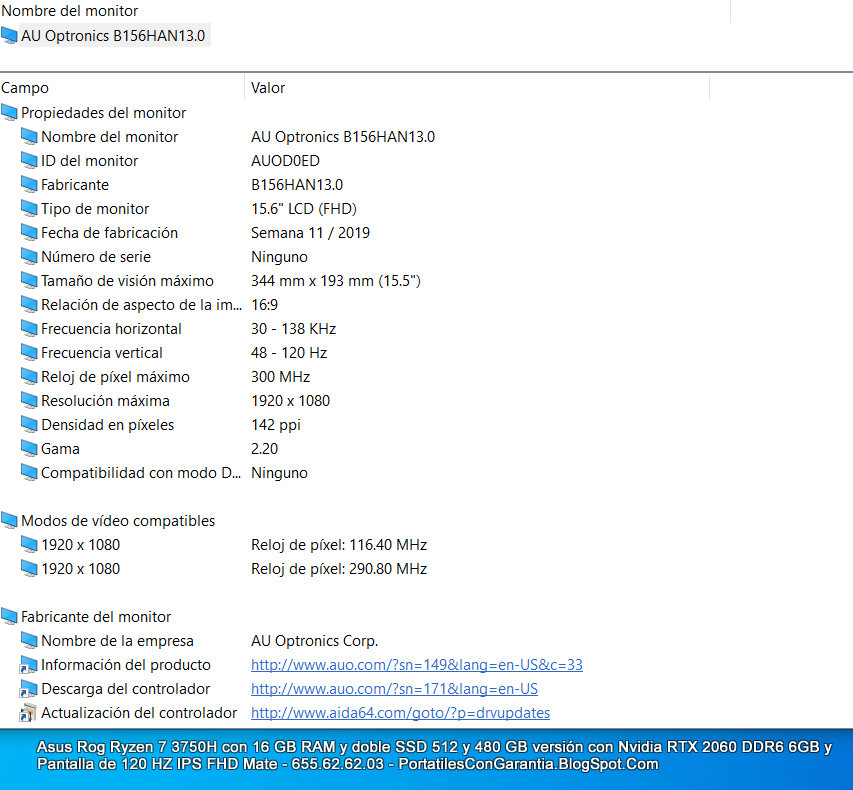Click the icon beside Tamaño de visión máximo
Viewport: 853px width, 790px height.
(x=29, y=280)
